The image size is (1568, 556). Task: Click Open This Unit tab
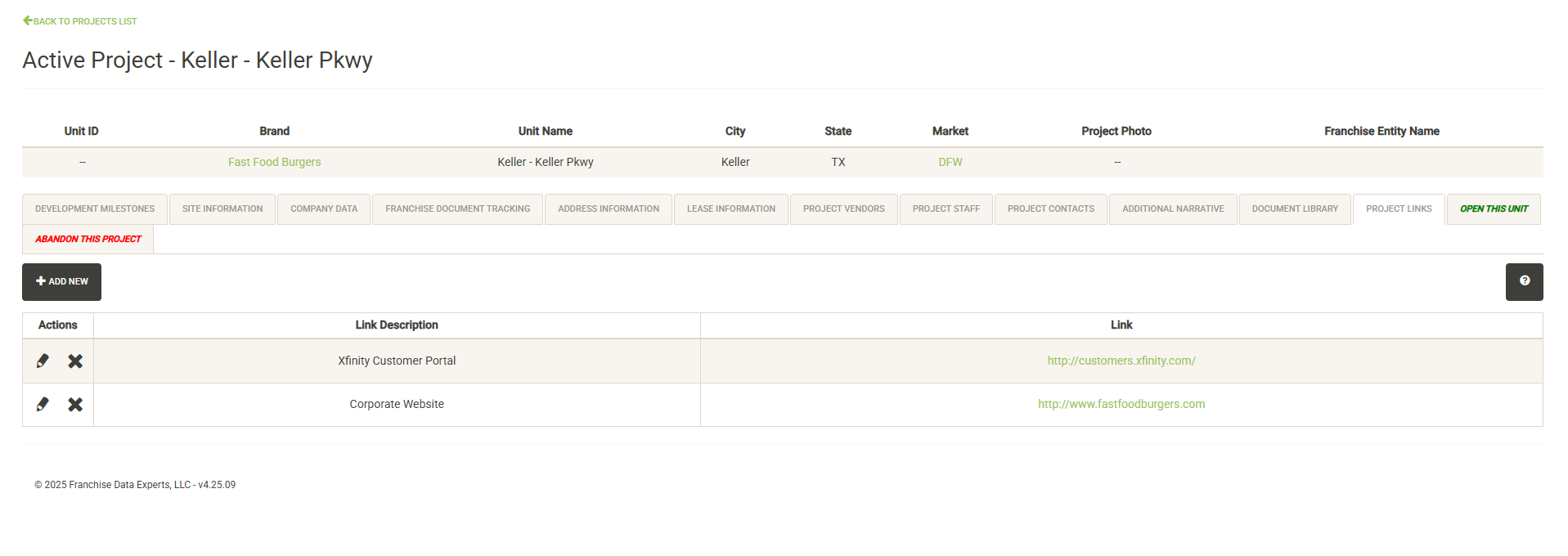[x=1494, y=209]
